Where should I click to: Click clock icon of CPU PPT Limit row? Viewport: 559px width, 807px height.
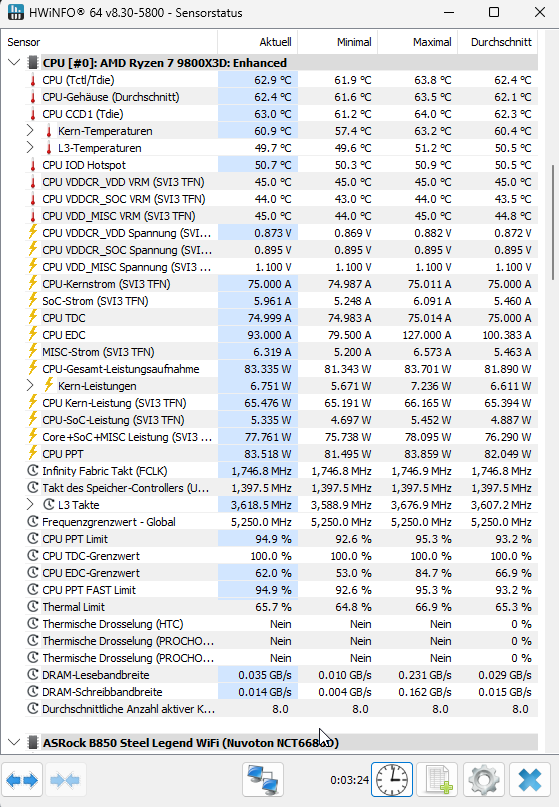coord(33,538)
